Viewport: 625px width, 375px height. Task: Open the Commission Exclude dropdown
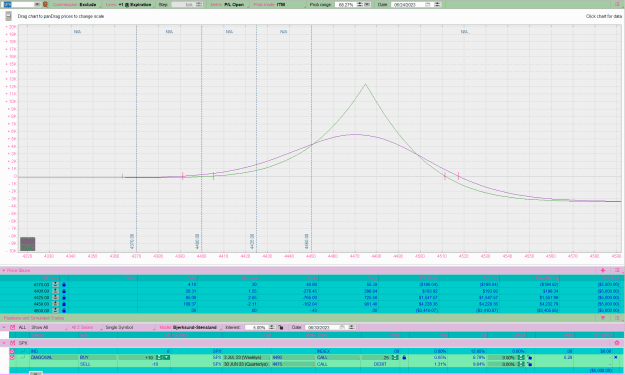coord(76,4)
